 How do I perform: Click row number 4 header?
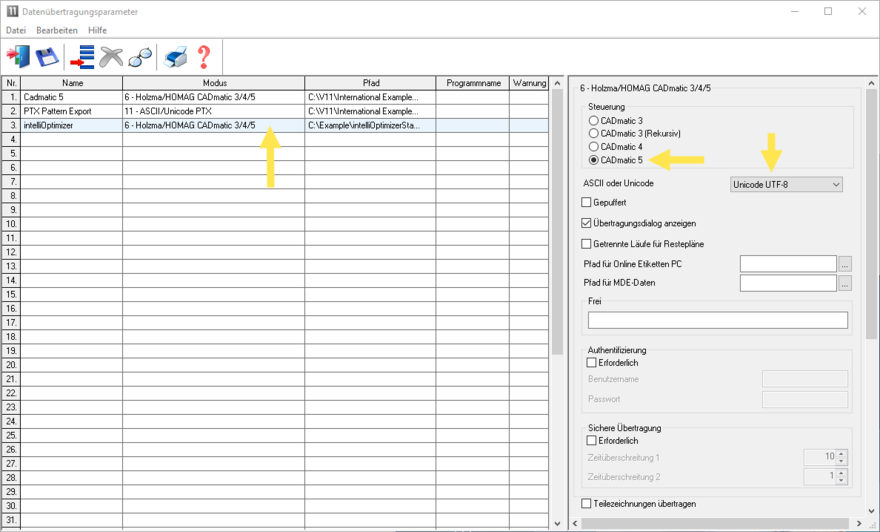(x=11, y=140)
